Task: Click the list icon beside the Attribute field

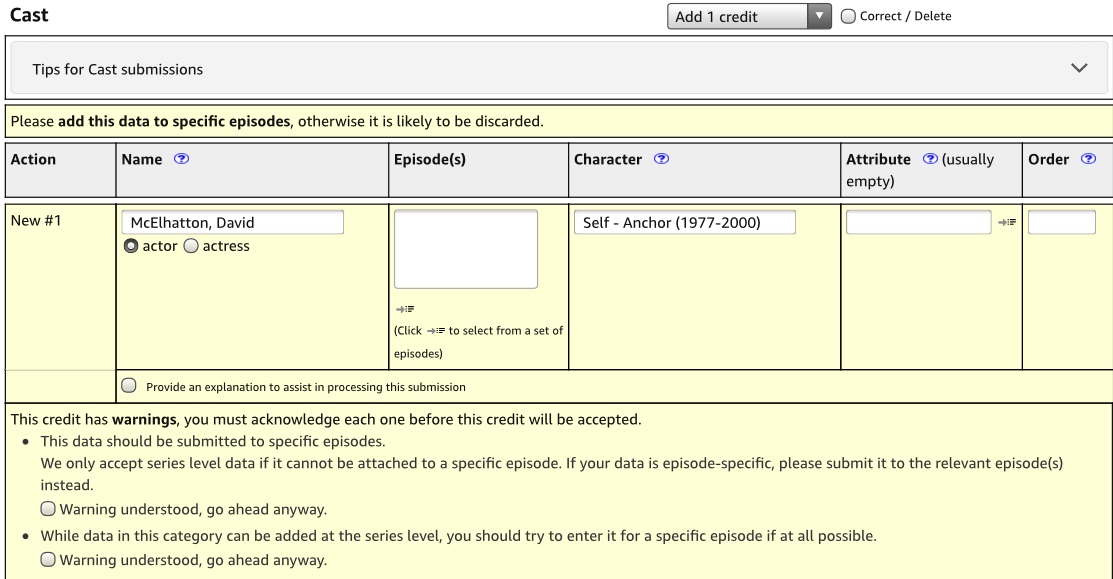Action: (1010, 222)
